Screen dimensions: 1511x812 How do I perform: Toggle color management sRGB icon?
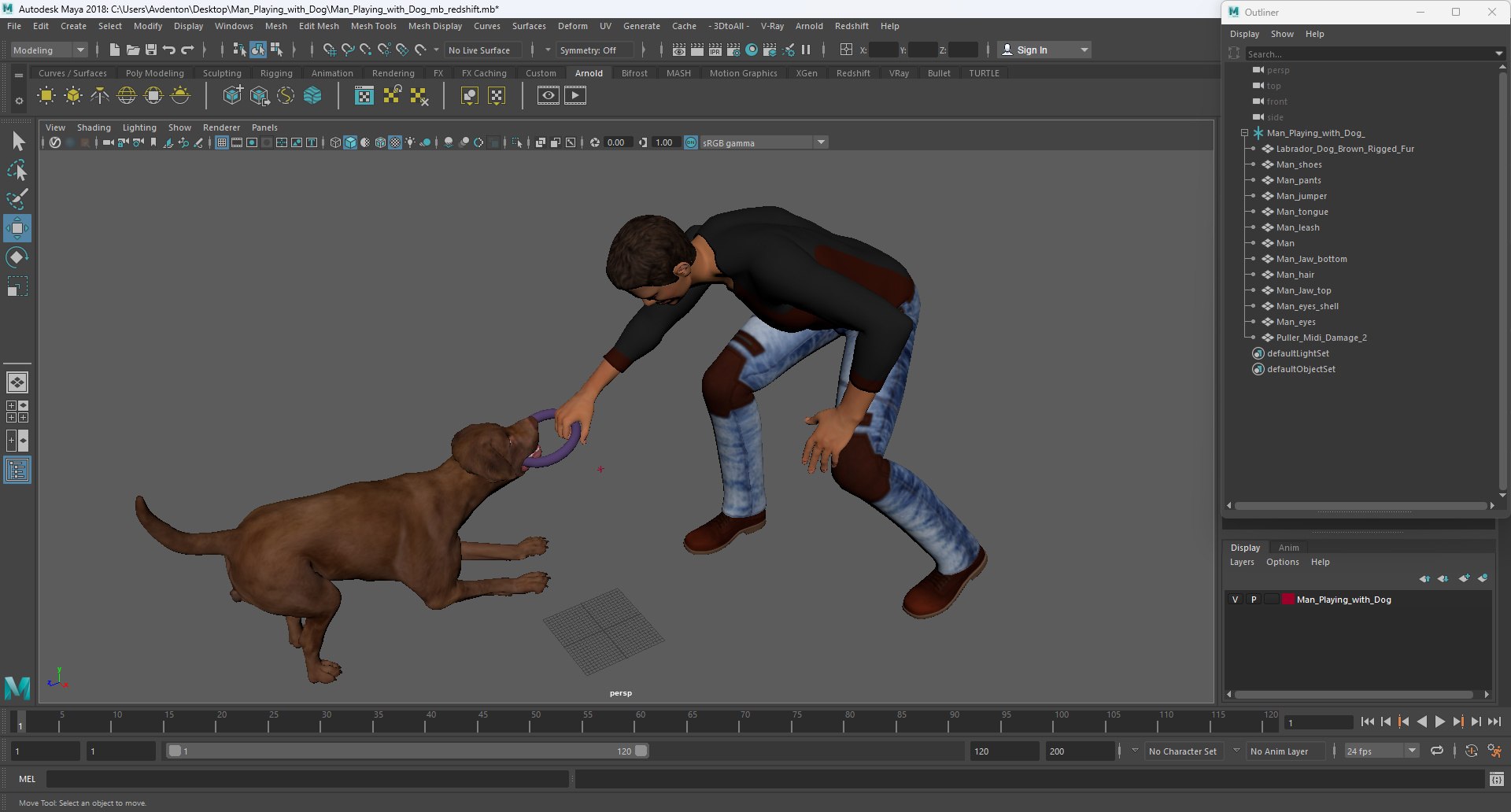coord(691,142)
